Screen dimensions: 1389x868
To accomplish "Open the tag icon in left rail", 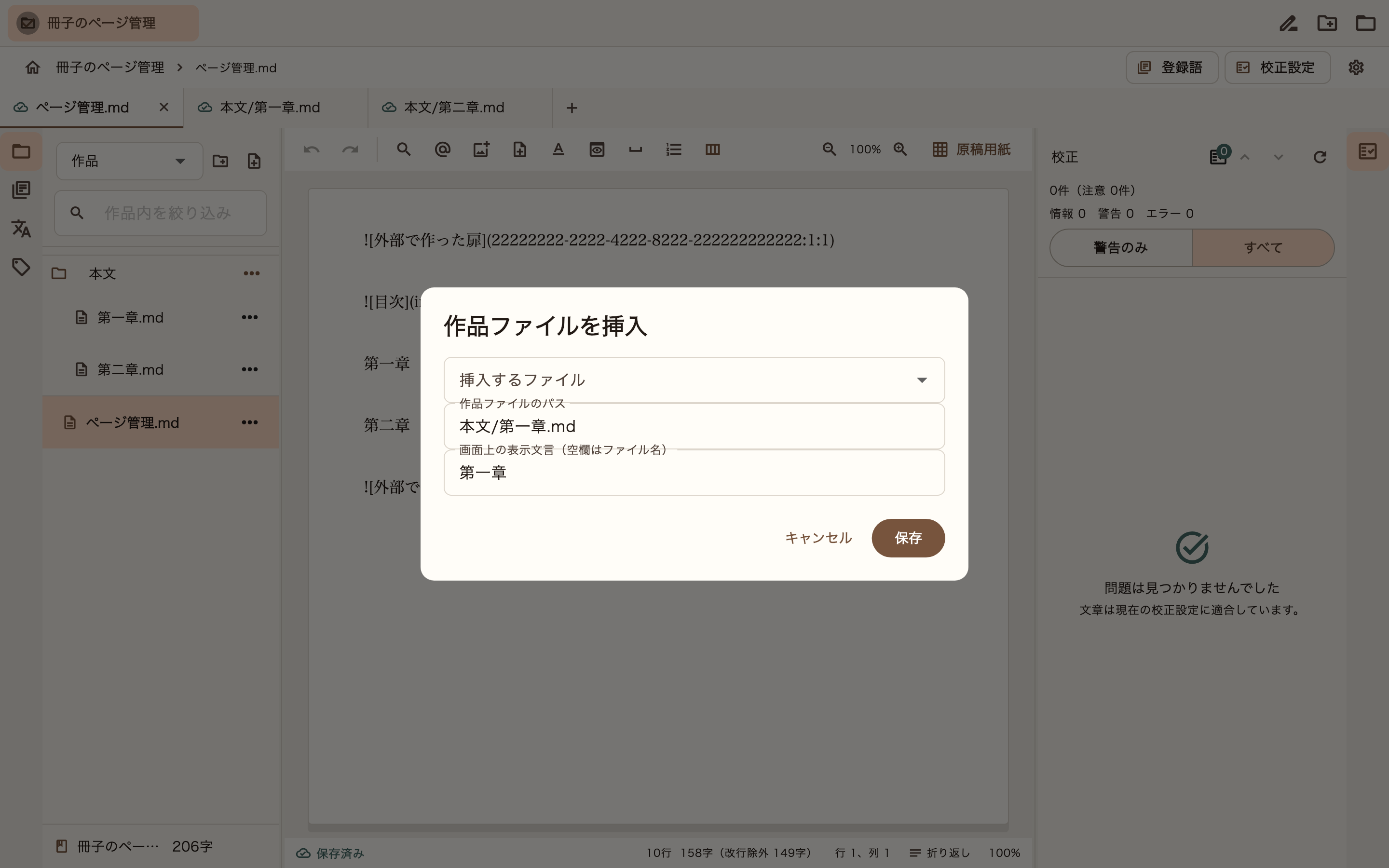I will pyautogui.click(x=21, y=267).
